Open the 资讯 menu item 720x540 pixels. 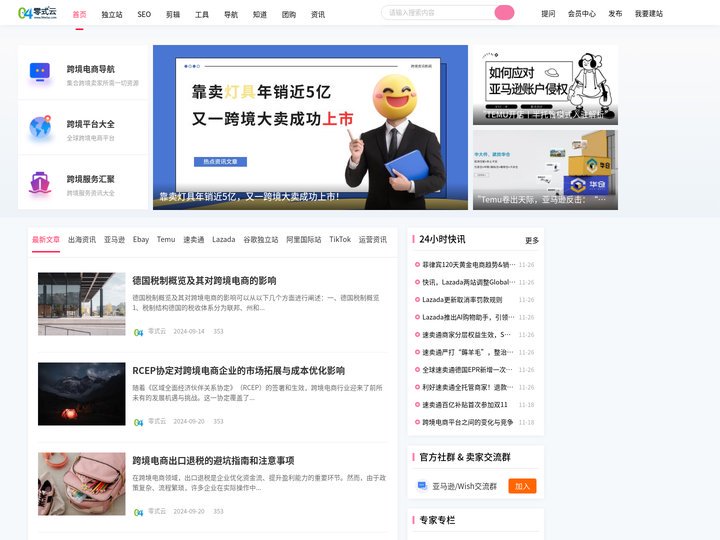[318, 15]
